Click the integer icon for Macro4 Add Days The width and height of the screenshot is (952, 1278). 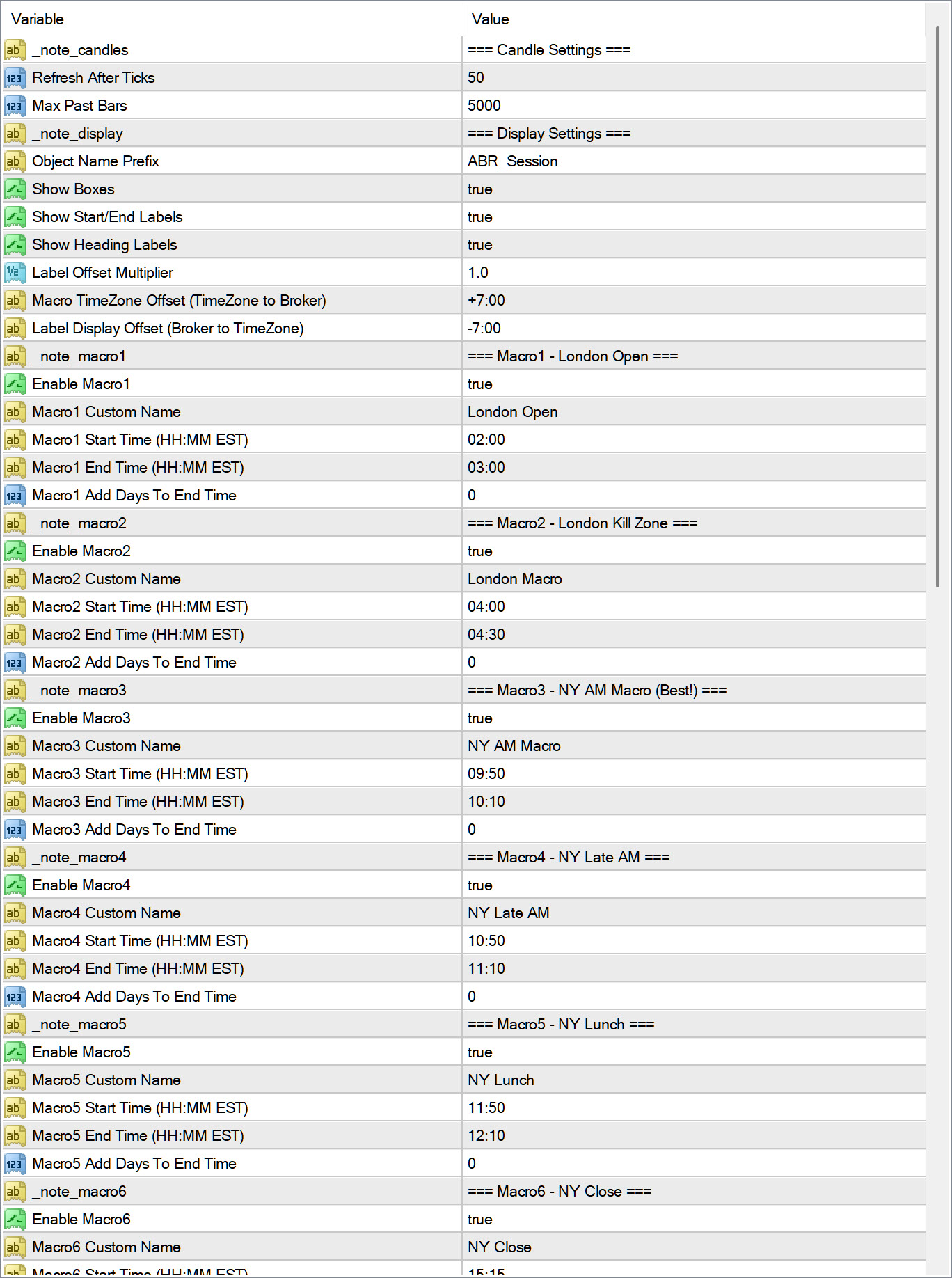[14, 997]
